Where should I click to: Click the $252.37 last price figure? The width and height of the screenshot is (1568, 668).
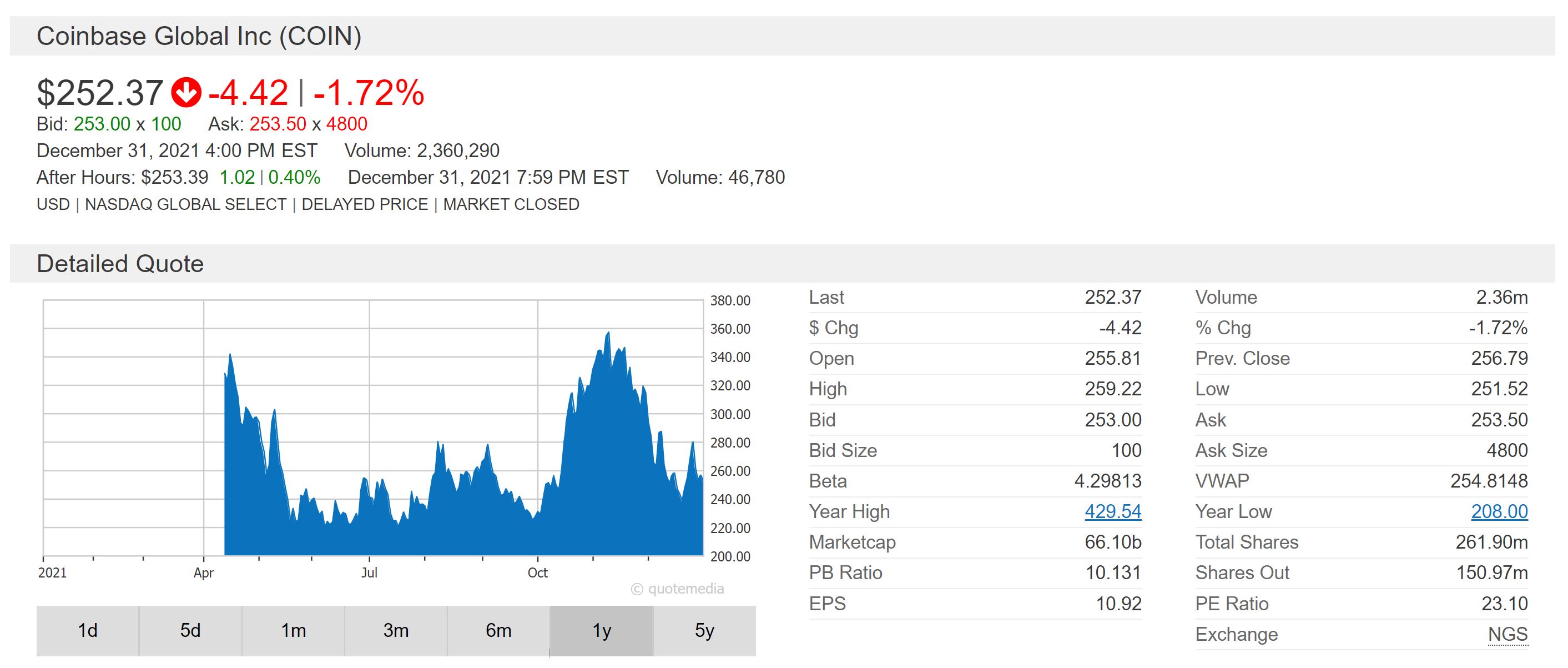tap(100, 93)
